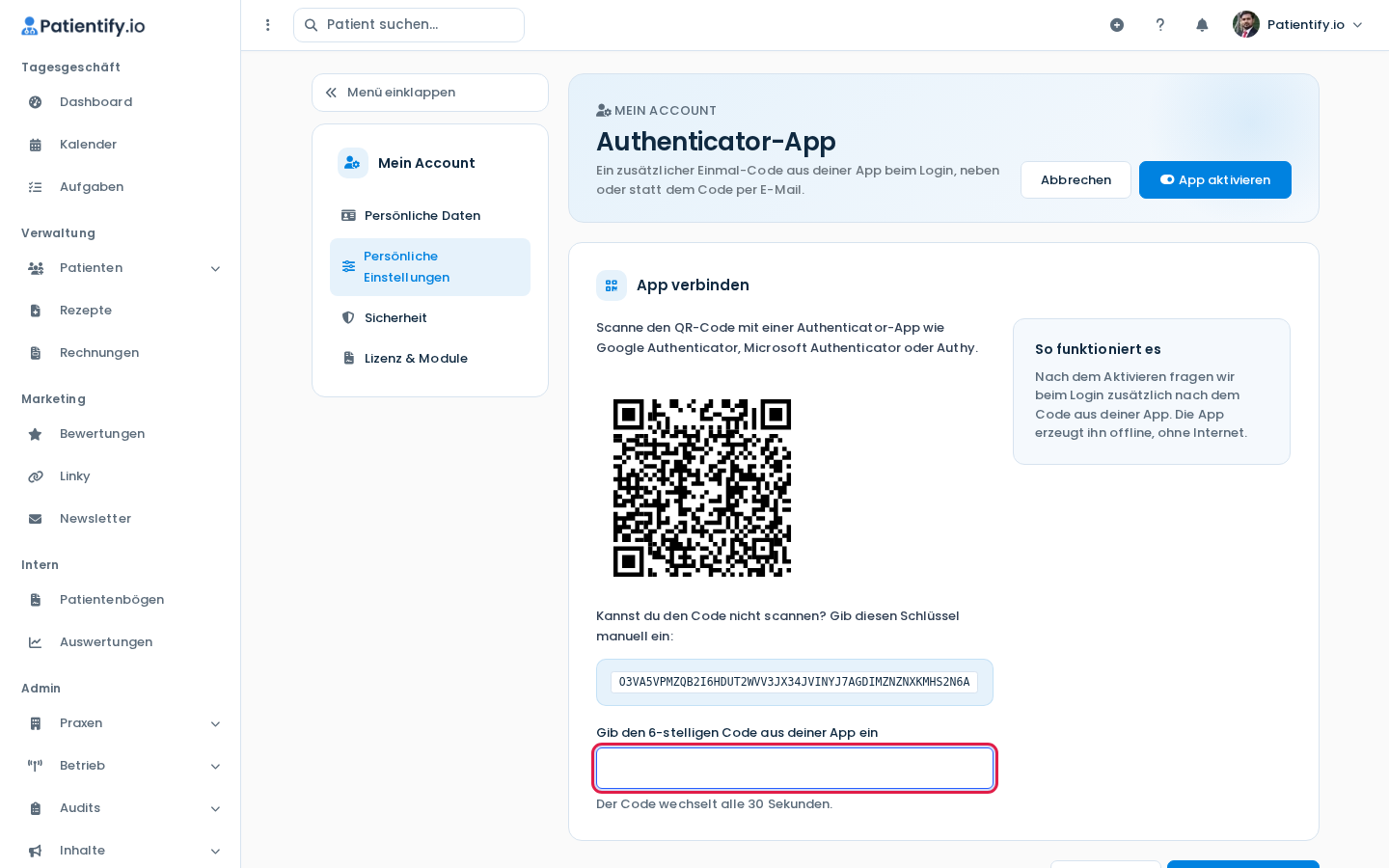This screenshot has width=1389, height=868.
Task: Expand the Inhalte submenu
Action: click(x=215, y=851)
